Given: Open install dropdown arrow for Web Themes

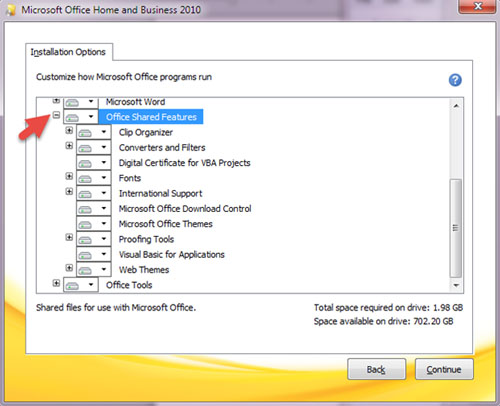Looking at the screenshot, I should pyautogui.click(x=104, y=269).
